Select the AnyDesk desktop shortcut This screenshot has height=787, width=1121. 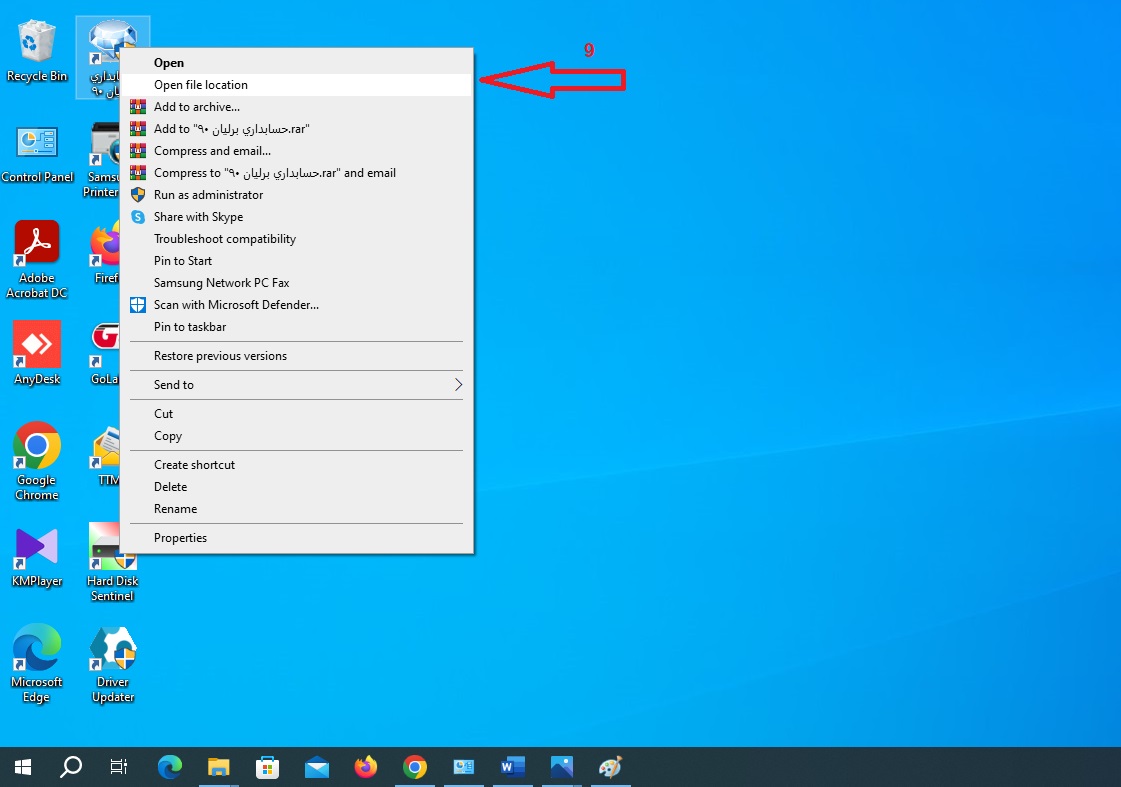click(x=36, y=353)
